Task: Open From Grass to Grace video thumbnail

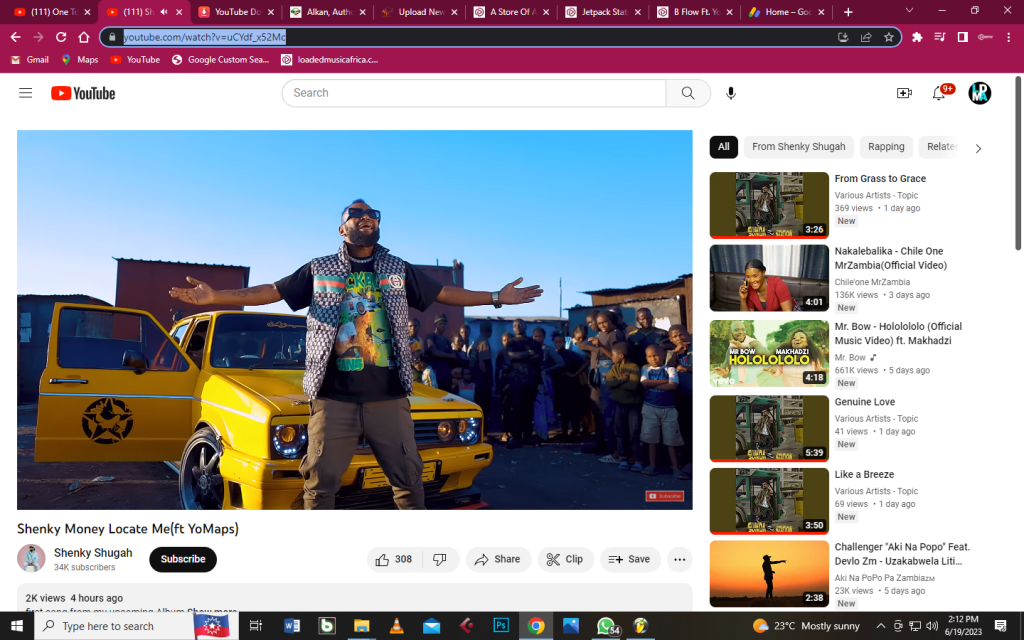Action: pos(769,205)
